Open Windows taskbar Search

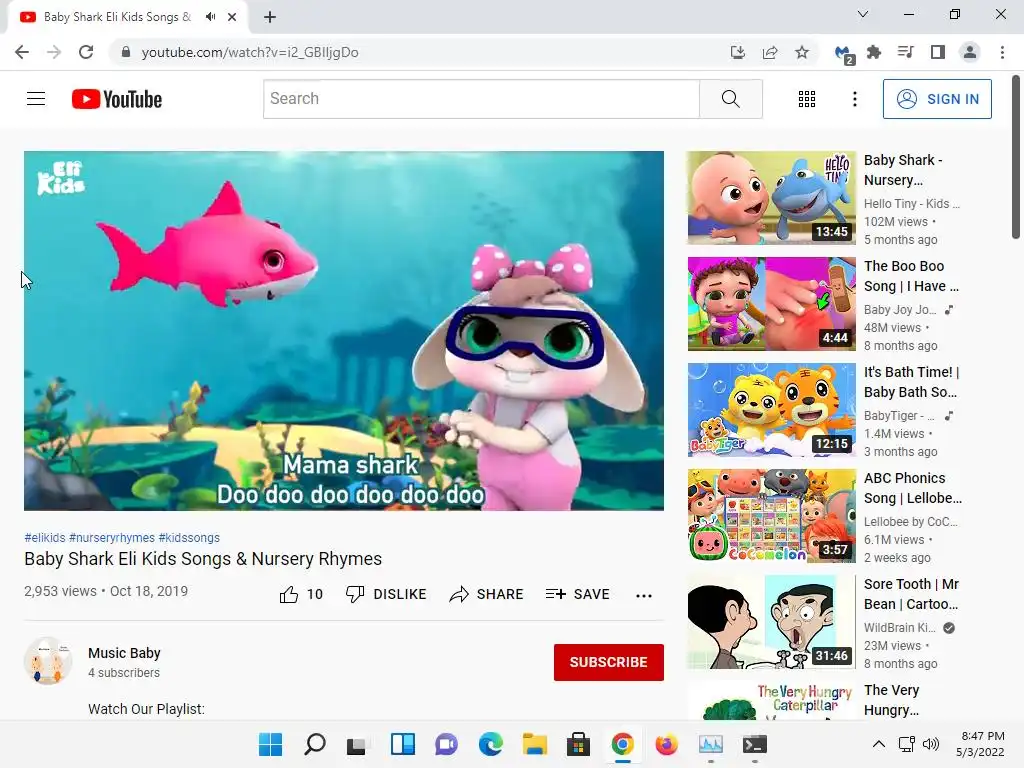tap(315, 744)
